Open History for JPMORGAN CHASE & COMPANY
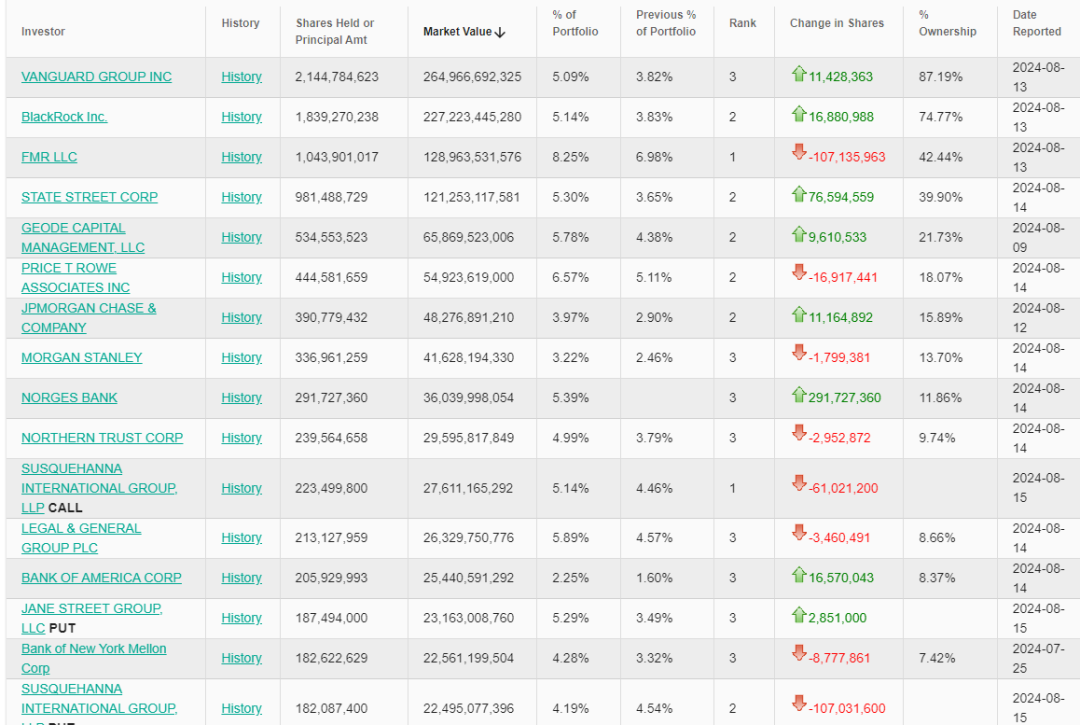 (241, 317)
